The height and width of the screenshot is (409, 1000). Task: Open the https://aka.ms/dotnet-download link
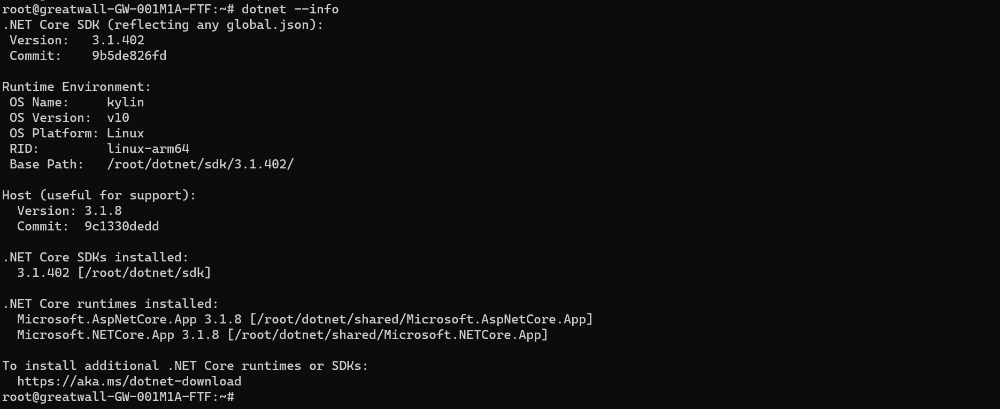tap(129, 382)
